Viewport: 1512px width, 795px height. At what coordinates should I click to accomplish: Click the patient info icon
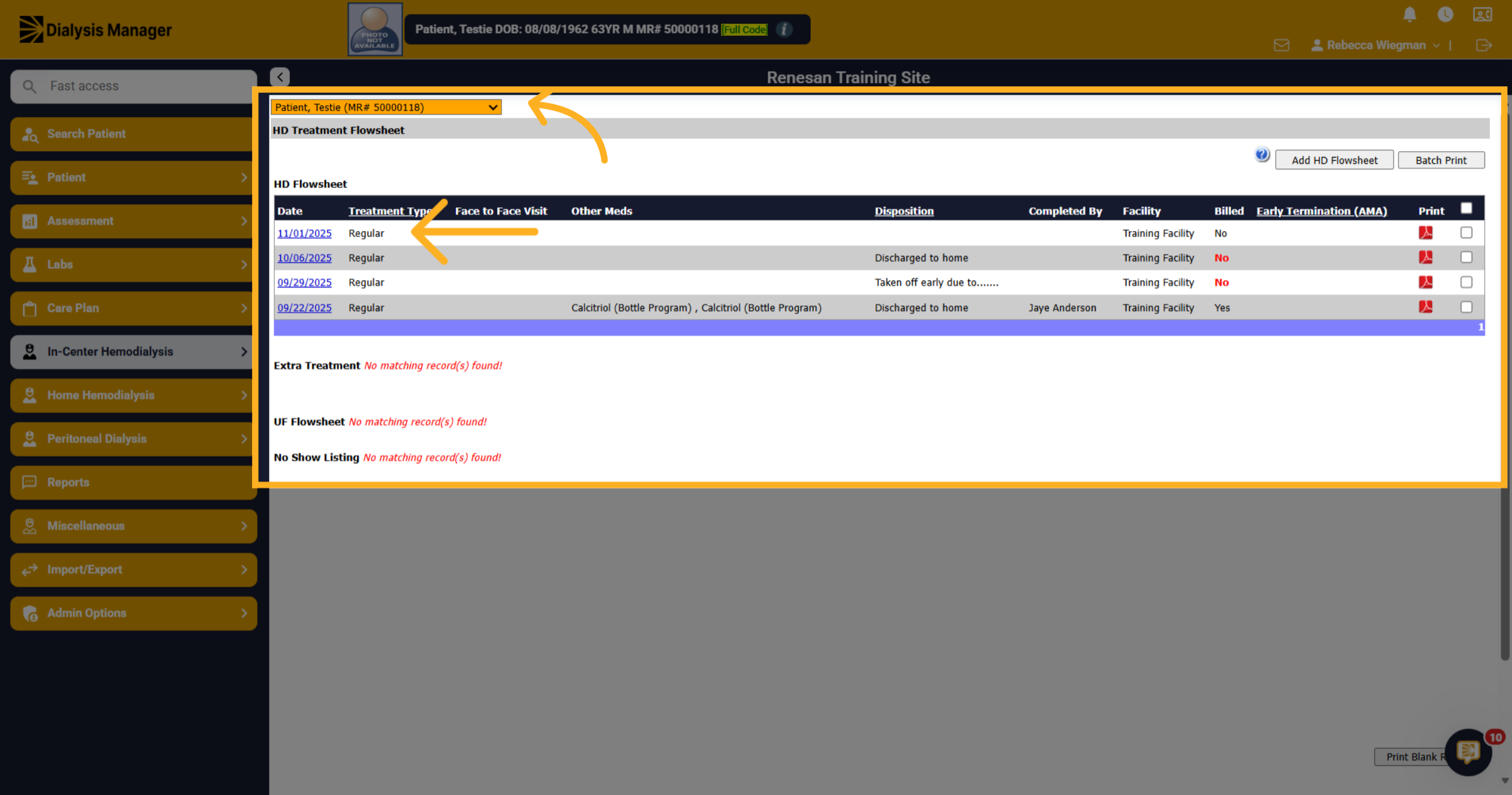click(784, 29)
